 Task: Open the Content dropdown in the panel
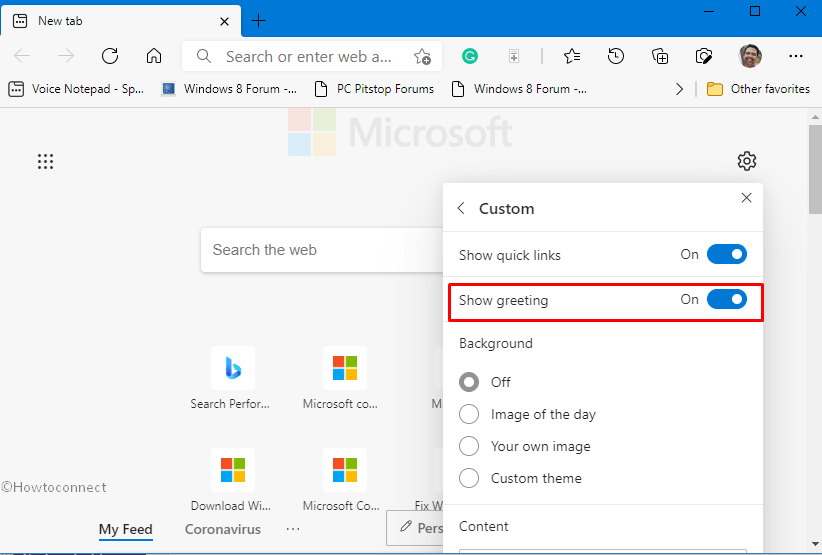(603, 551)
